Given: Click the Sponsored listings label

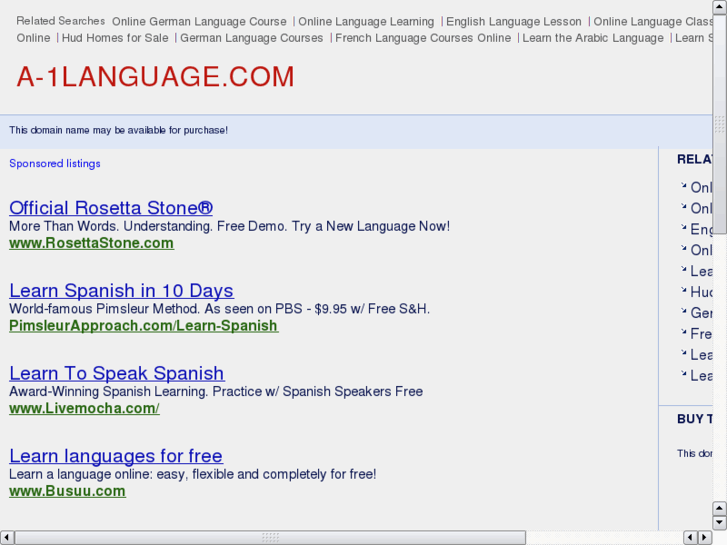Looking at the screenshot, I should click(55, 164).
